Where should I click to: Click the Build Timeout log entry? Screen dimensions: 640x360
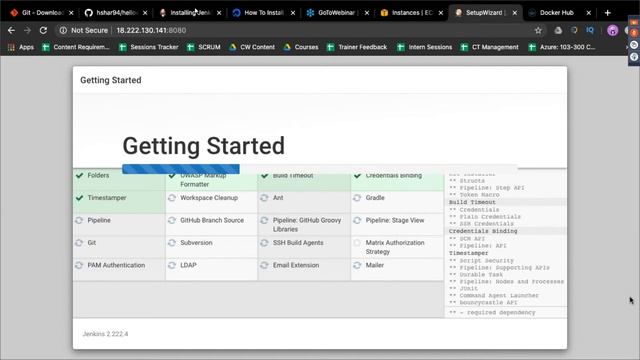(x=472, y=202)
